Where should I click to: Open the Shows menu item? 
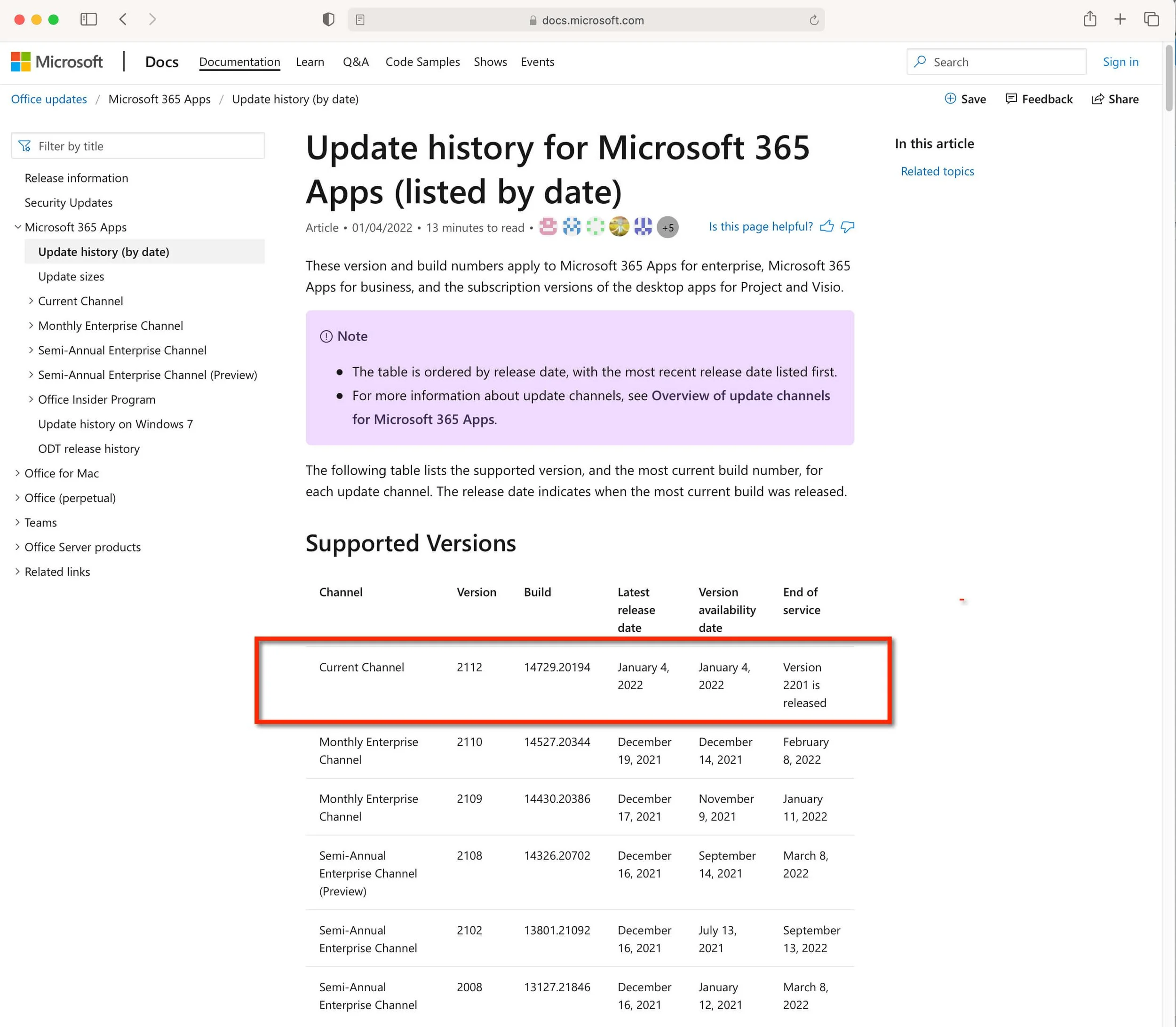tap(490, 62)
